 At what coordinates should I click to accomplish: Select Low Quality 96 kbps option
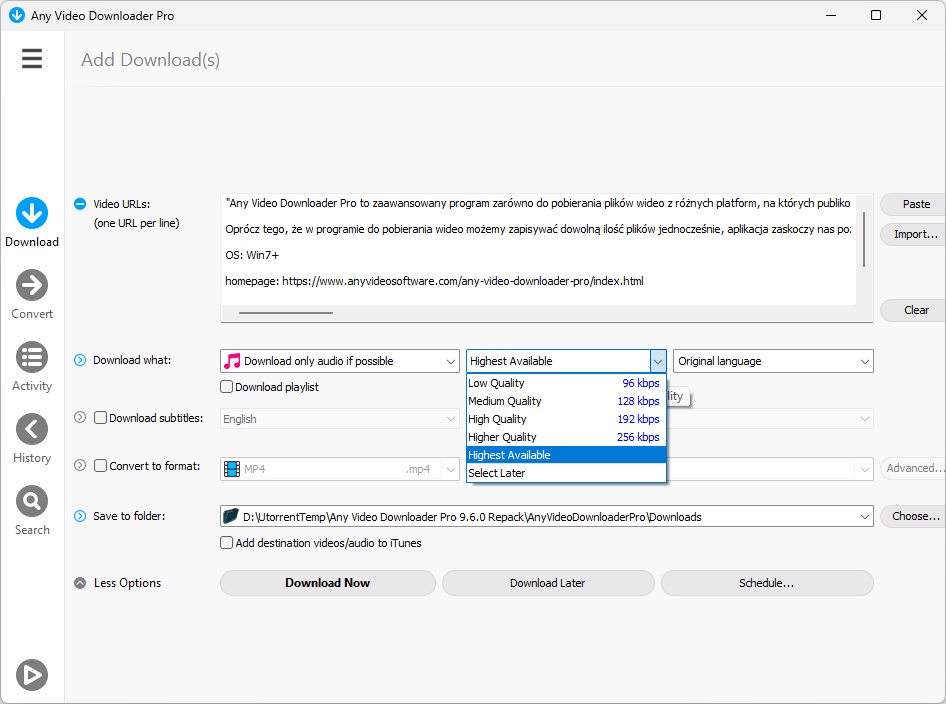click(566, 383)
